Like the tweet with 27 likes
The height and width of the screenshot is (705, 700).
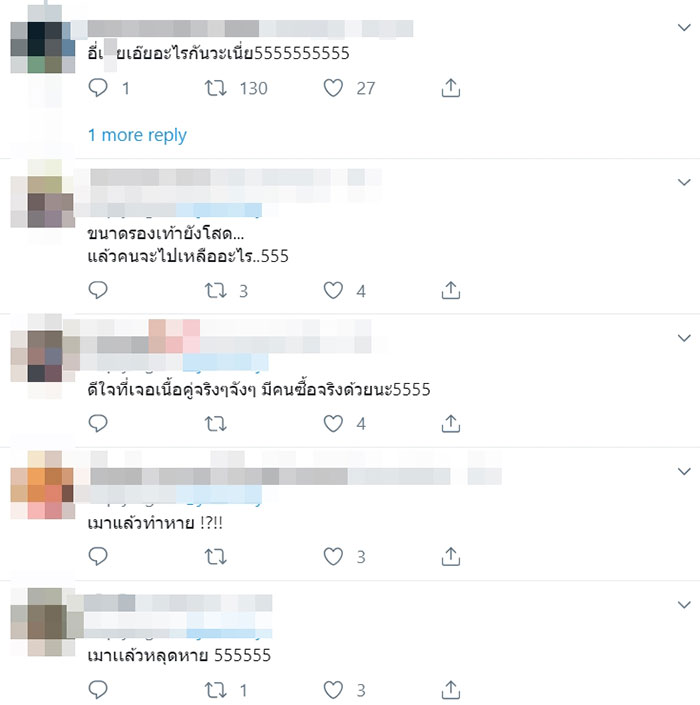tap(333, 88)
